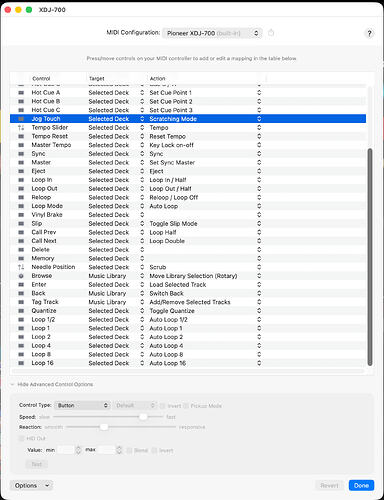Click the button icon in Slip row
This screenshot has height=500, width=384.
coord(21,223)
